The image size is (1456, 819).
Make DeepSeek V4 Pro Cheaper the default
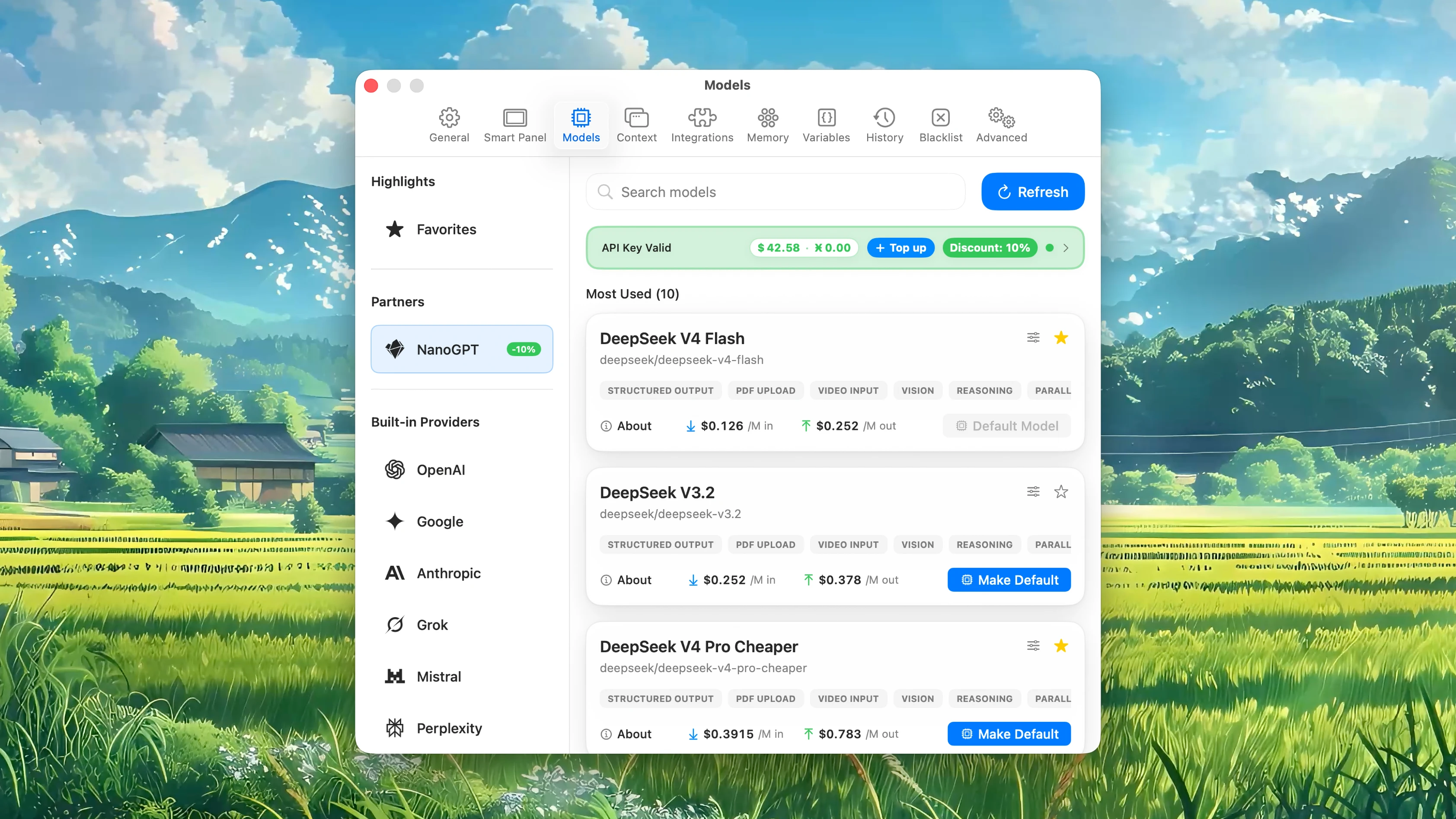tap(1009, 734)
